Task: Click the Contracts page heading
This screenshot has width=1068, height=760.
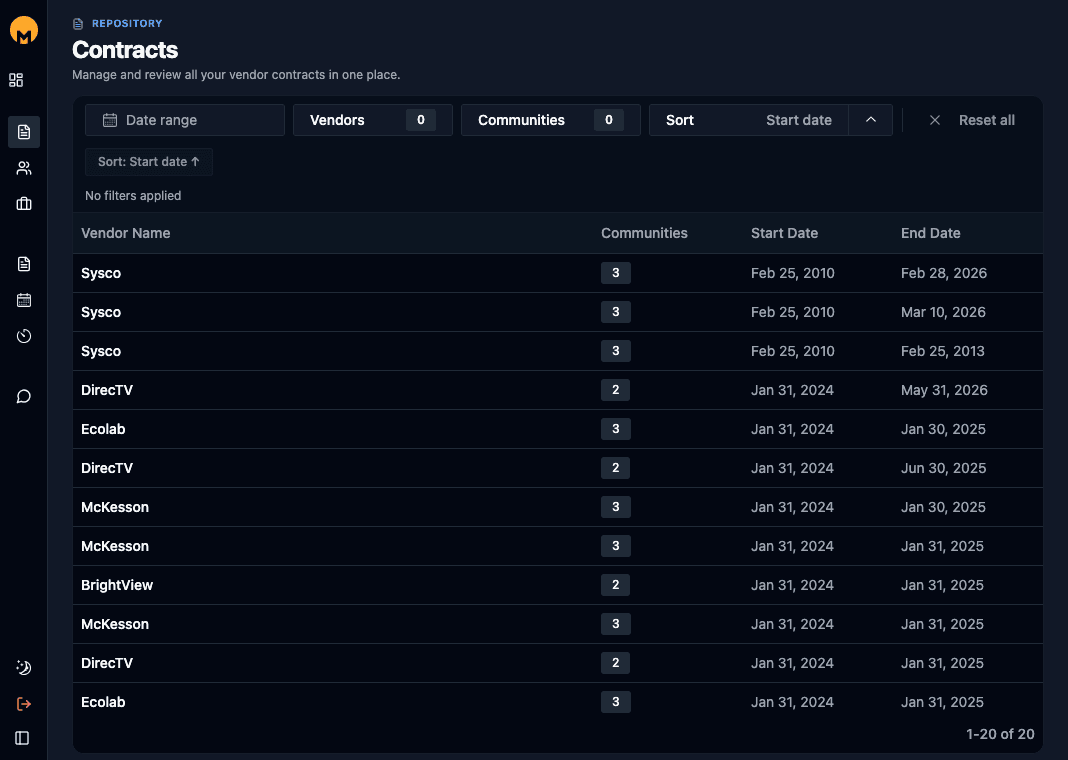Action: pos(125,50)
